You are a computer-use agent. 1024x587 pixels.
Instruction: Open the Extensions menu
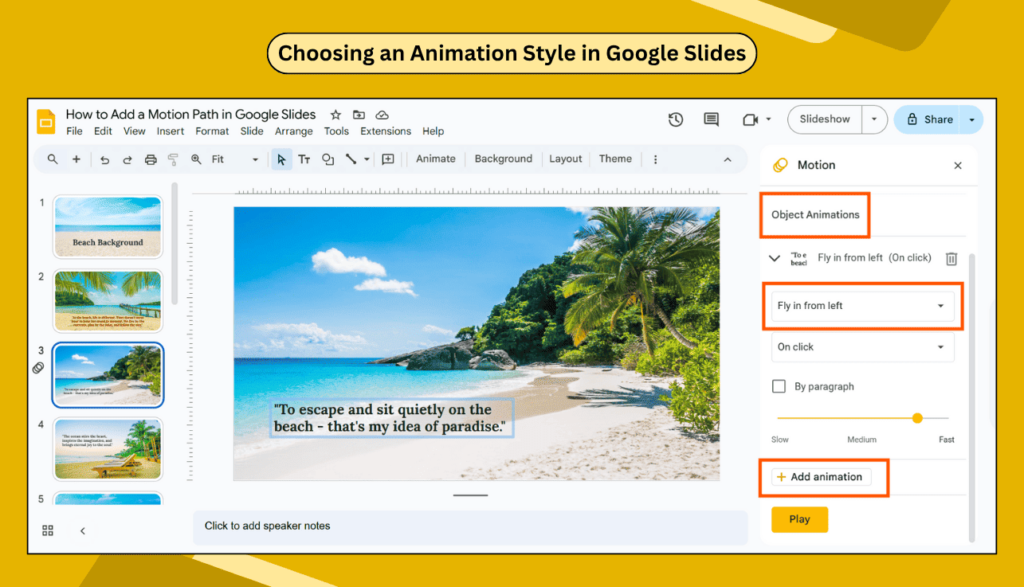click(385, 131)
